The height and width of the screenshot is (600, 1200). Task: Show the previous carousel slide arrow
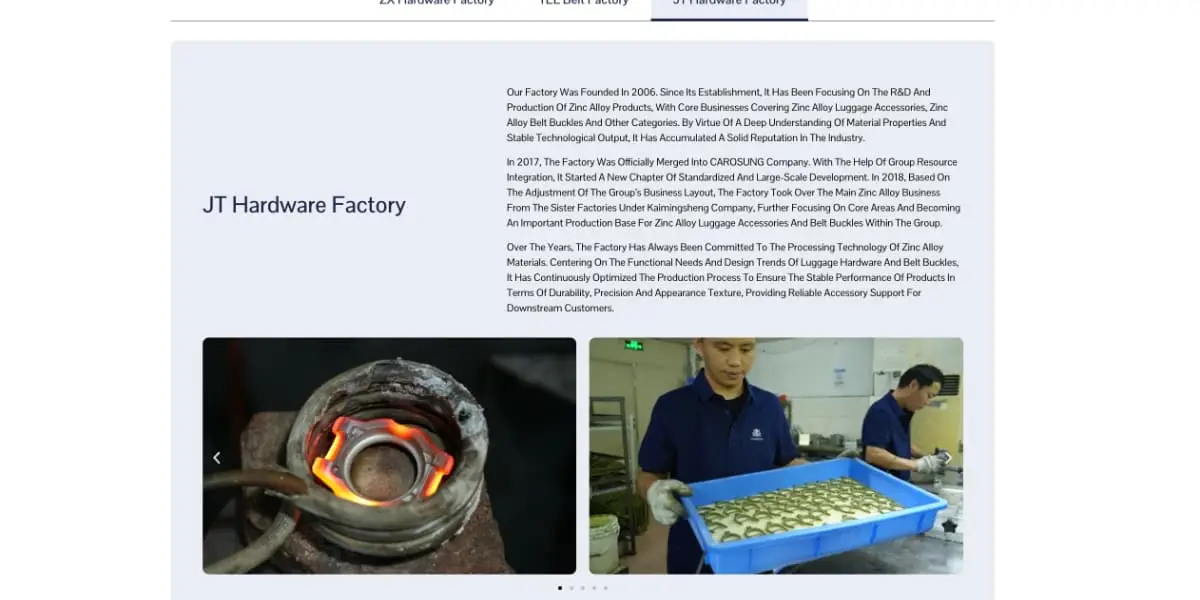(x=217, y=457)
